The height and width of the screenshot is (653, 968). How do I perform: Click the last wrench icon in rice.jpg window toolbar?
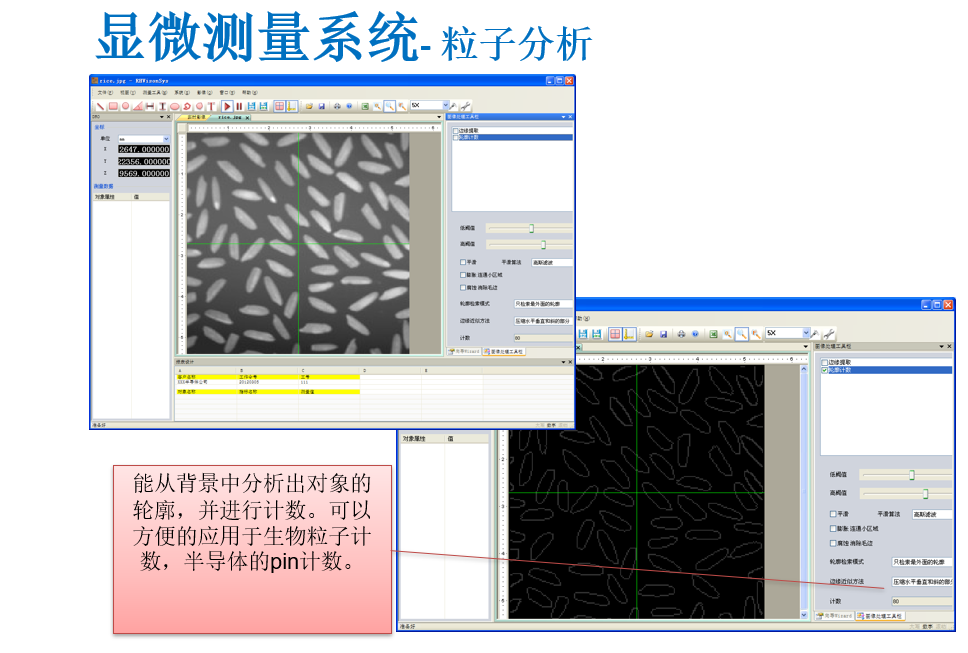tap(465, 106)
